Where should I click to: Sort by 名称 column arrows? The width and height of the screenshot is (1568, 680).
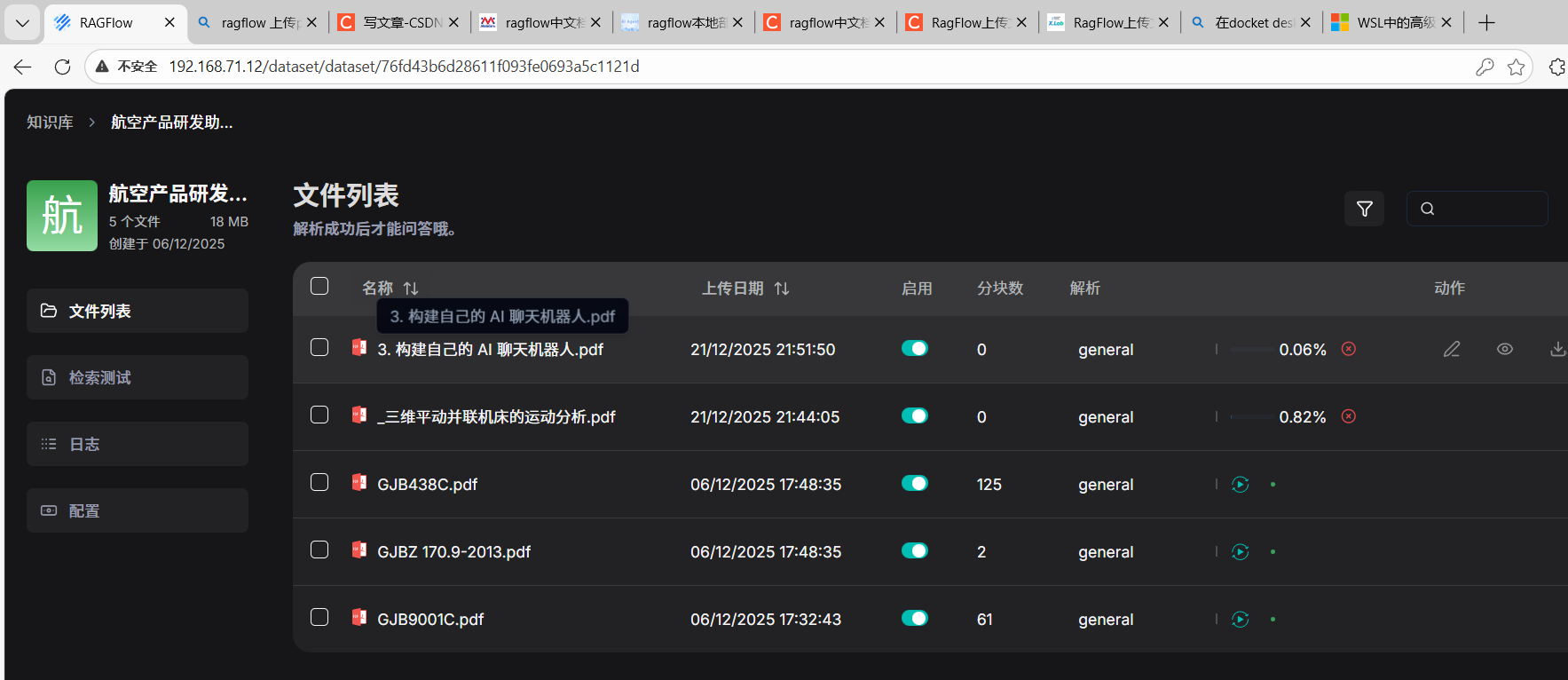pos(411,289)
